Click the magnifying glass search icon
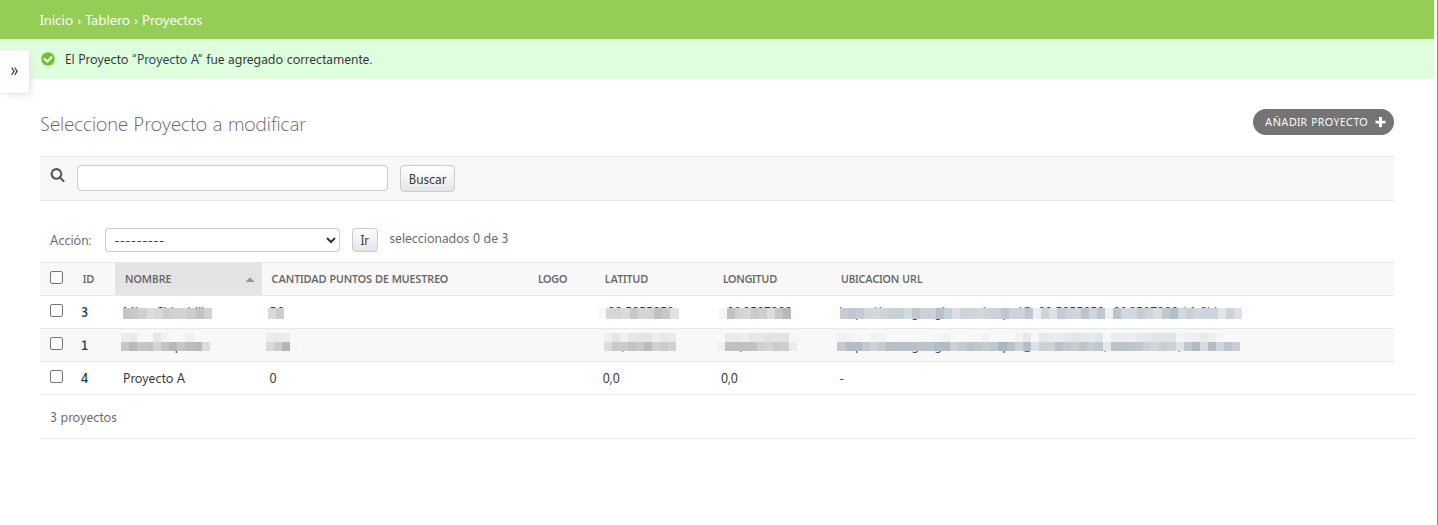The width and height of the screenshot is (1438, 525). (x=58, y=176)
